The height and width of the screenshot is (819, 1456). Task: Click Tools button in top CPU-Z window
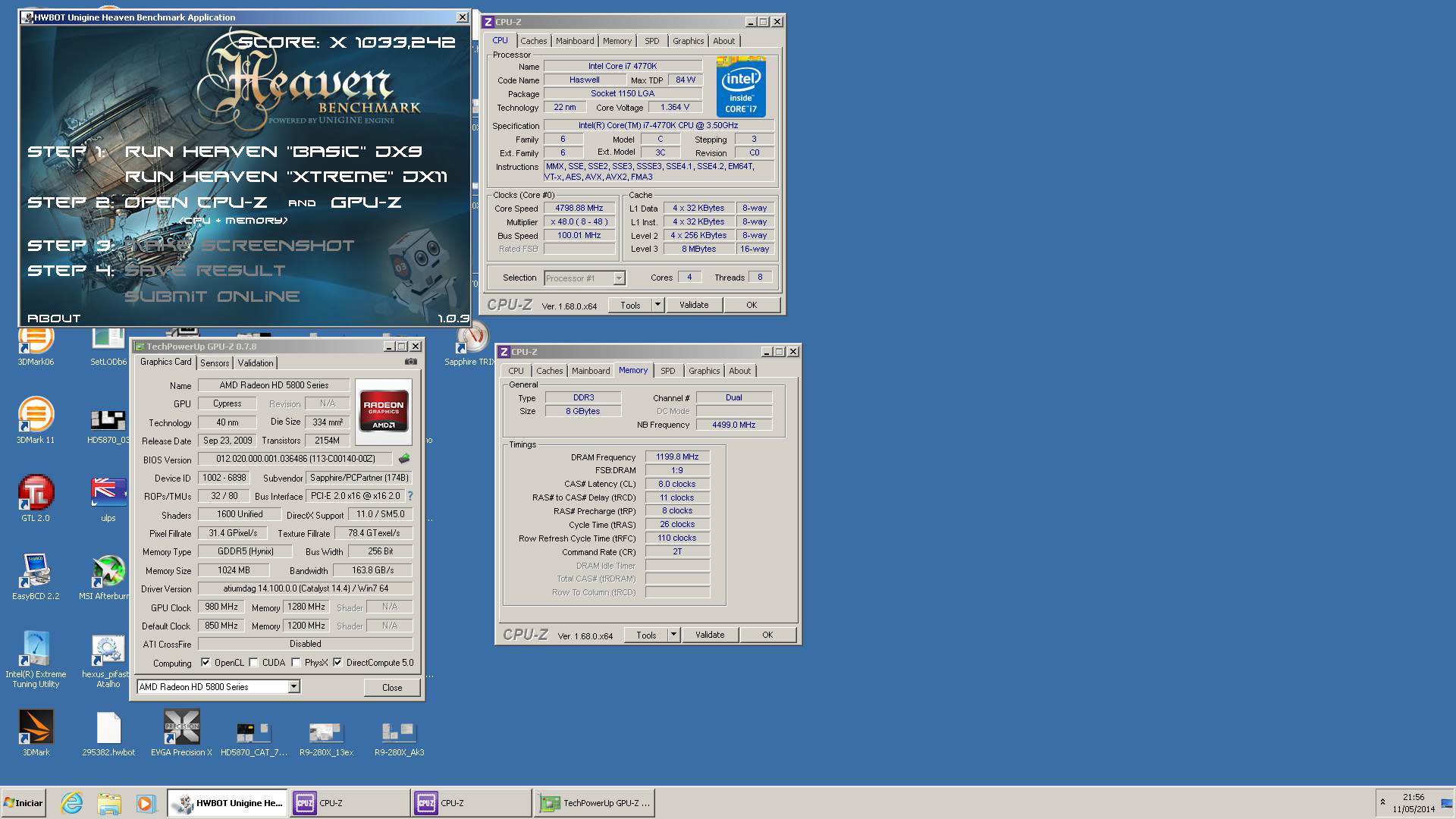(630, 305)
